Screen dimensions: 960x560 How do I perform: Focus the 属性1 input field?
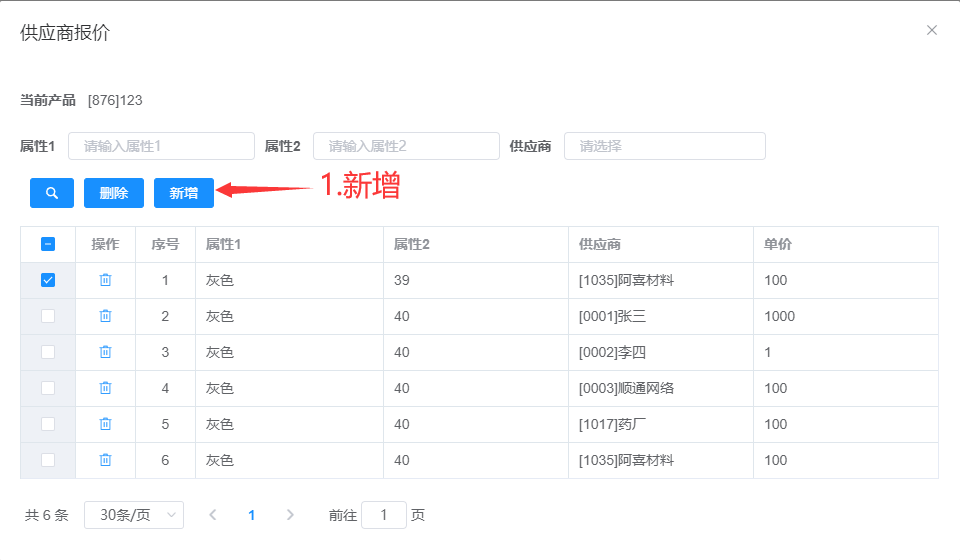tap(161, 146)
